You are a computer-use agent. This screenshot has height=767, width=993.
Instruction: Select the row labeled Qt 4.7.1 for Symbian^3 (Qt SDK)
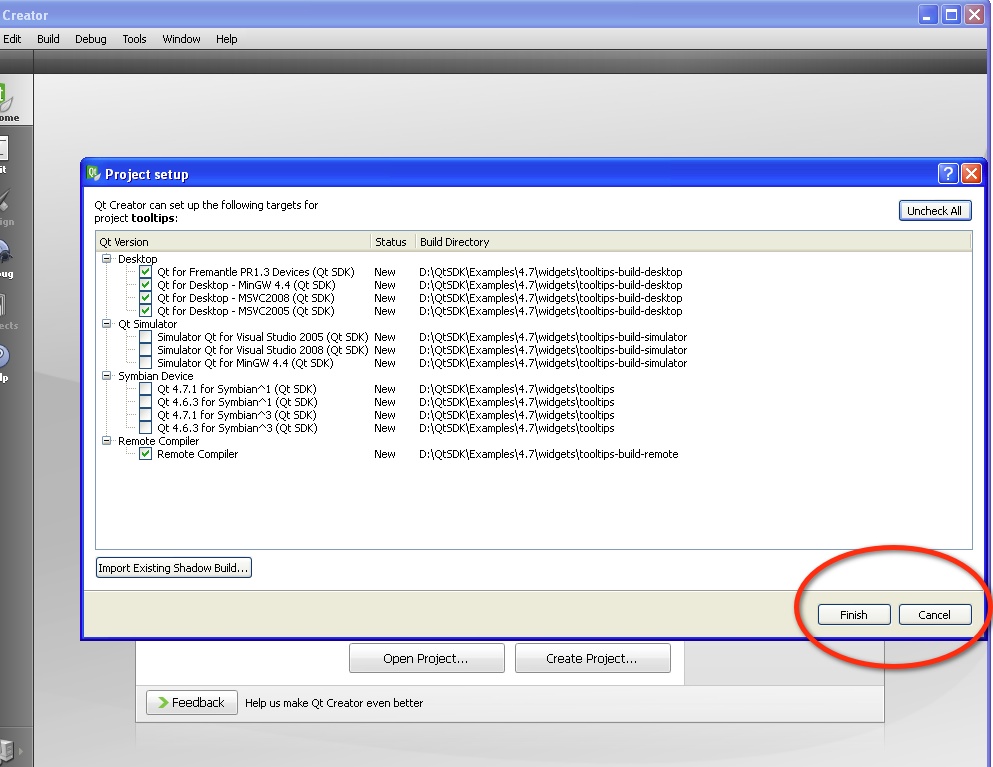(237, 415)
